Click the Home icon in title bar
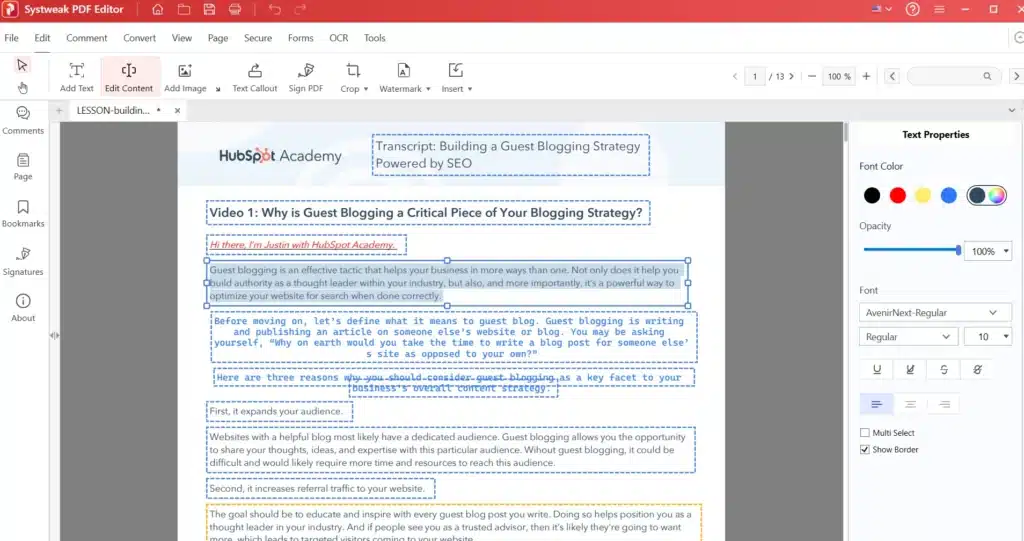Viewport: 1024px width, 541px height. [x=157, y=10]
